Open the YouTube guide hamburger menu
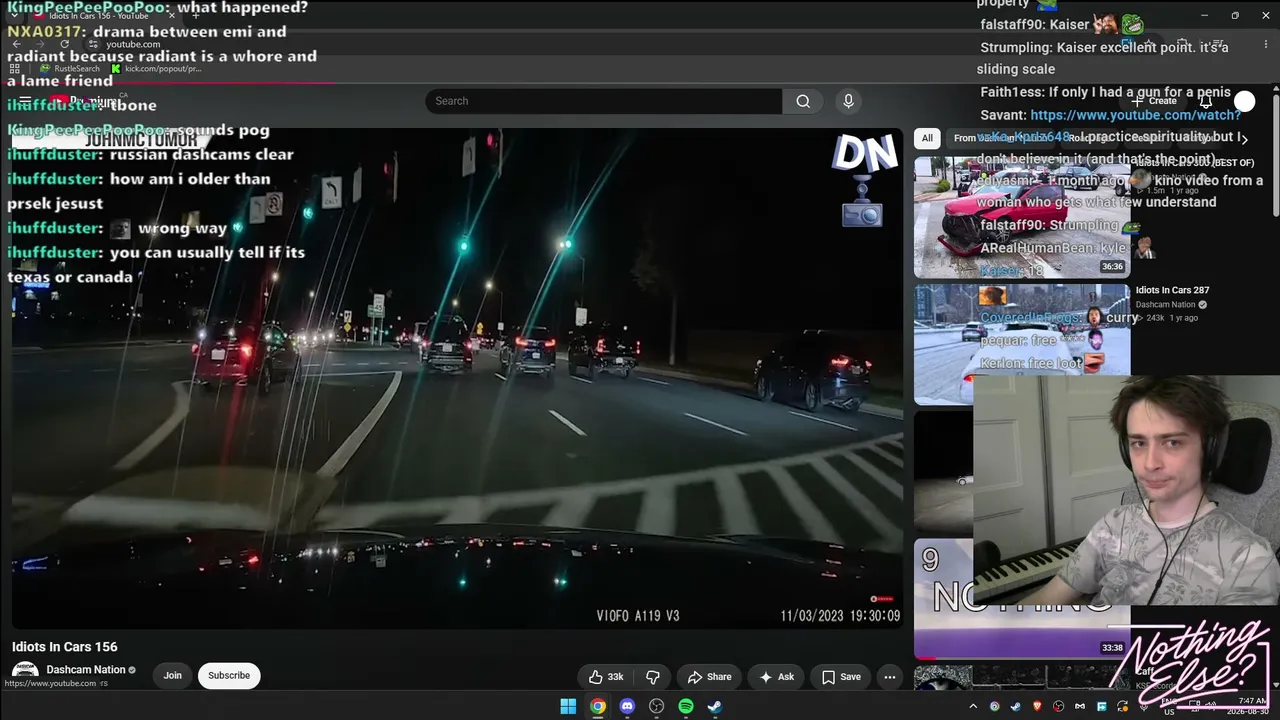The height and width of the screenshot is (720, 1280). tap(25, 101)
